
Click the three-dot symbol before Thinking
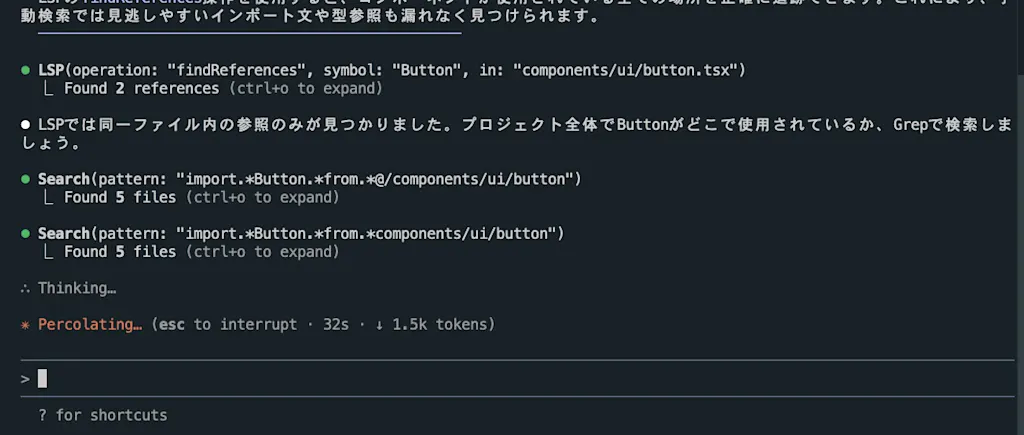(25, 288)
